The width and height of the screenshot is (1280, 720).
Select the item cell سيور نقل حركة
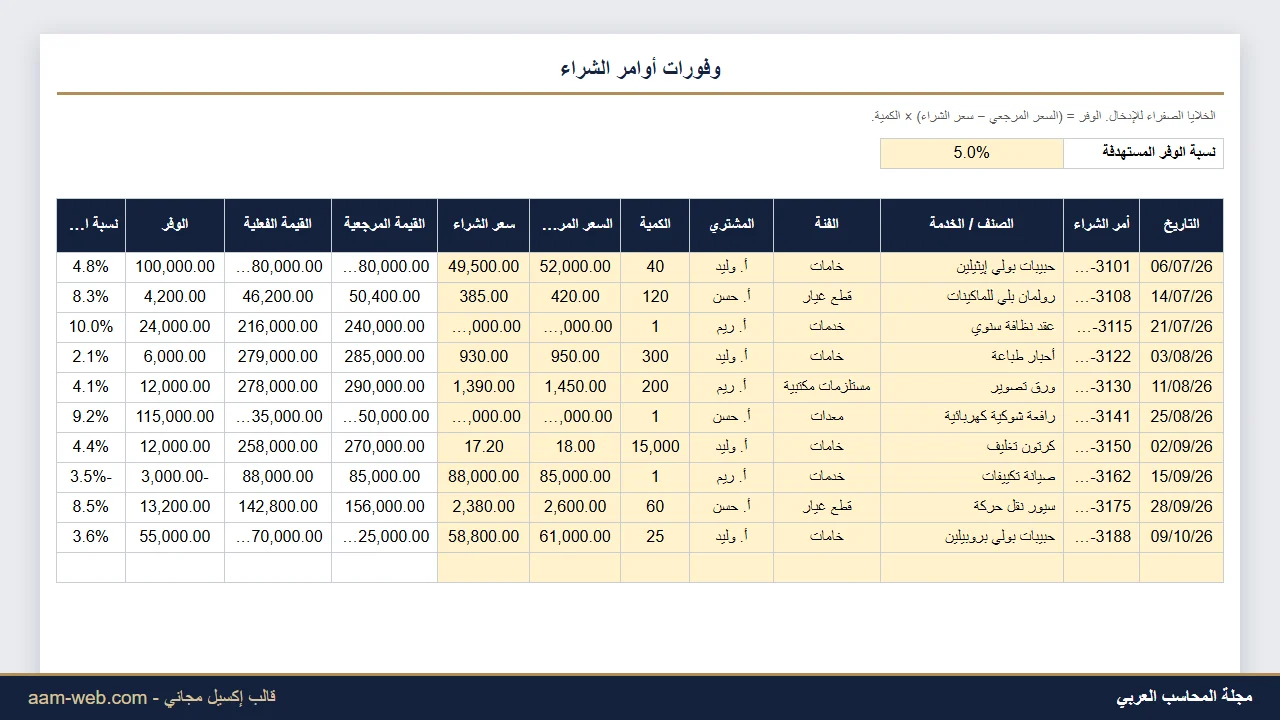coord(971,507)
